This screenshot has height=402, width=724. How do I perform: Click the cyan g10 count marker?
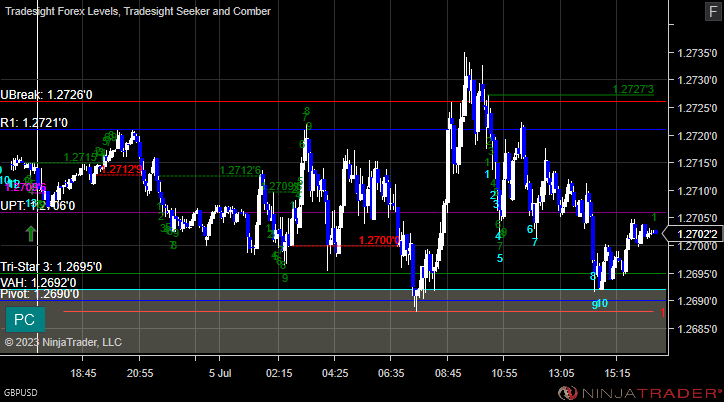600,303
